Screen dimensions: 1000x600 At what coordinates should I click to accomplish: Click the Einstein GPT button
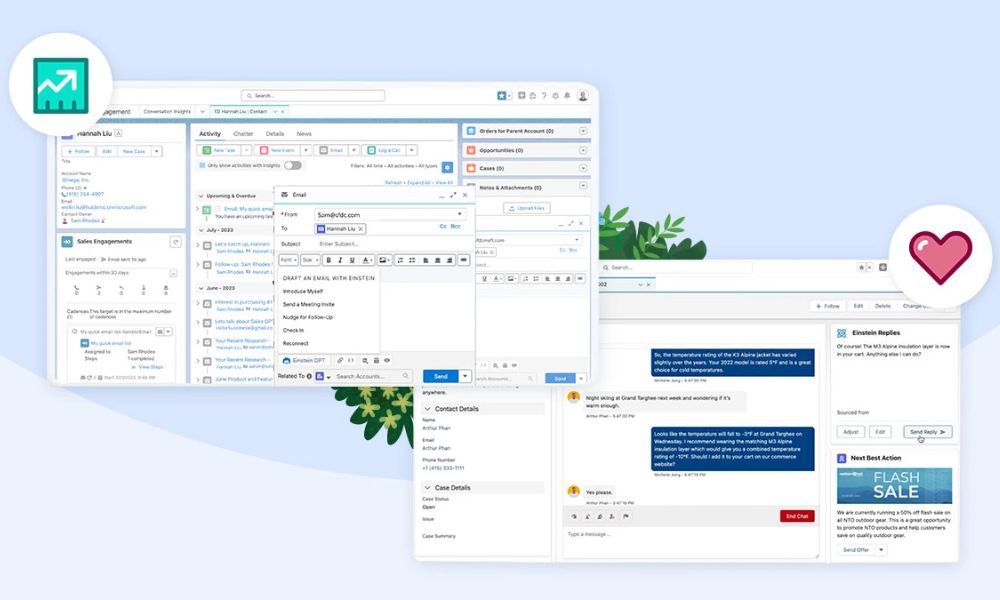click(x=304, y=360)
